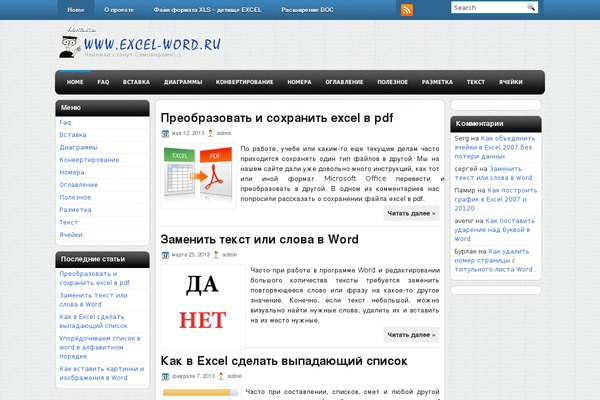Open ДИАГРАММЫ category in black menu
600x400 pixels.
pyautogui.click(x=183, y=82)
